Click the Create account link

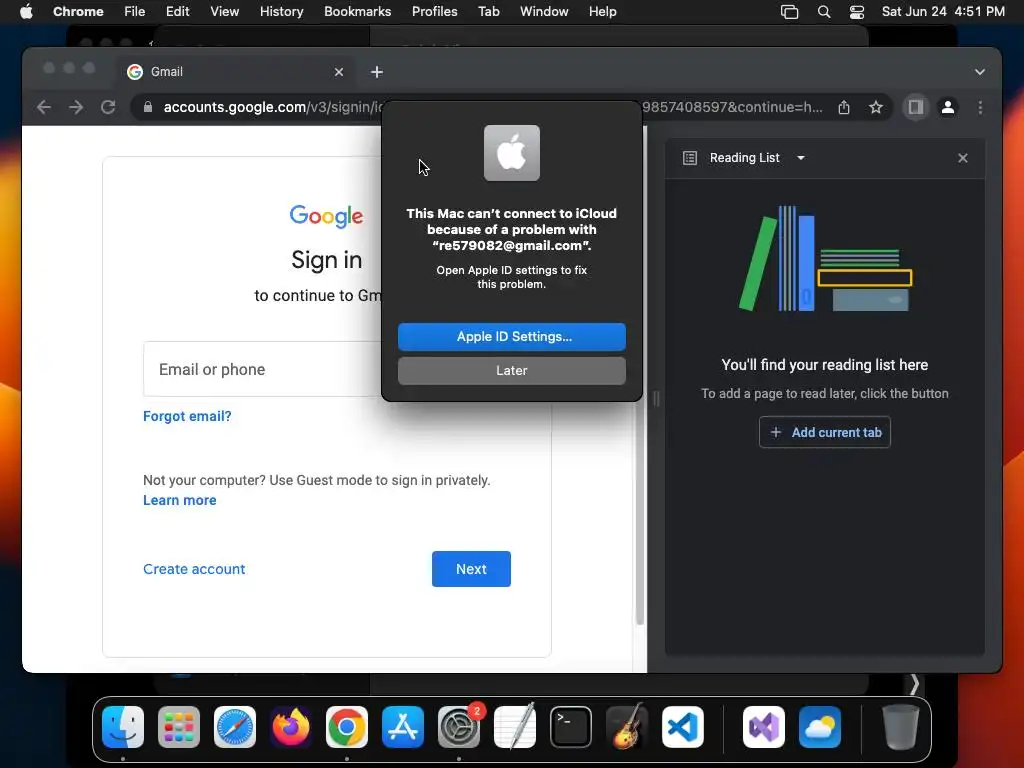[194, 569]
